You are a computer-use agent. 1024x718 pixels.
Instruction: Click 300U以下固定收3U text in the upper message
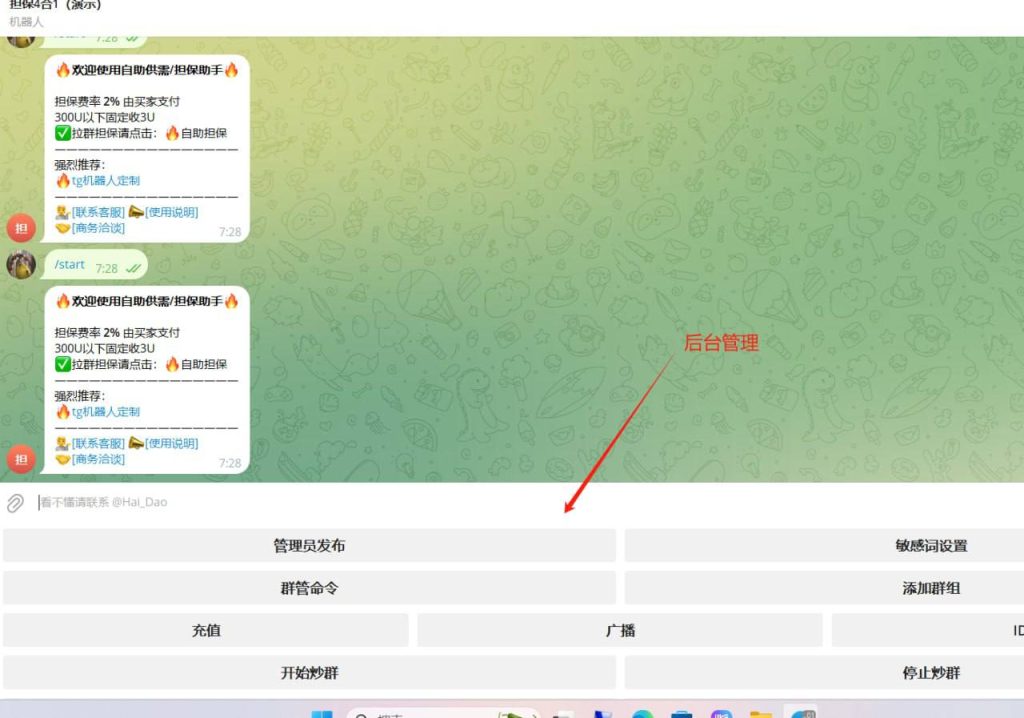(x=104, y=118)
